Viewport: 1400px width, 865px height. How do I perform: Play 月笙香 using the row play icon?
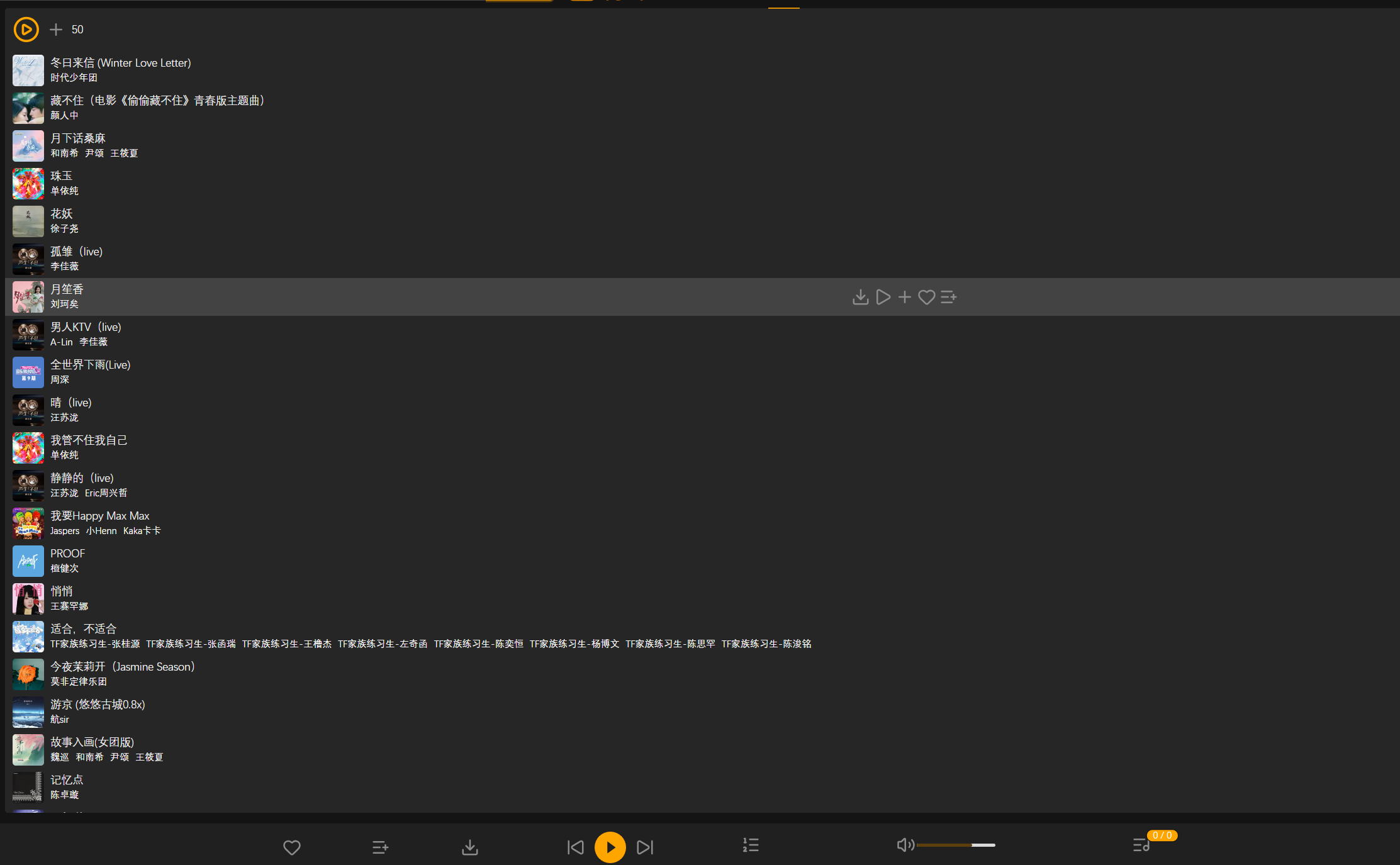point(883,297)
